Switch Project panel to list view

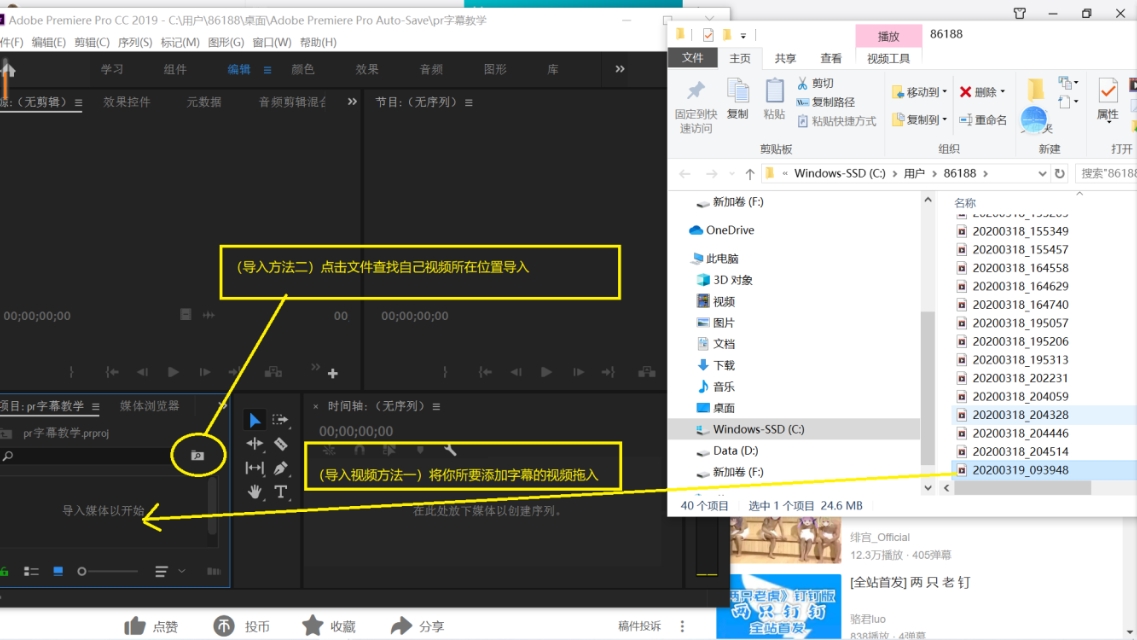tap(31, 571)
